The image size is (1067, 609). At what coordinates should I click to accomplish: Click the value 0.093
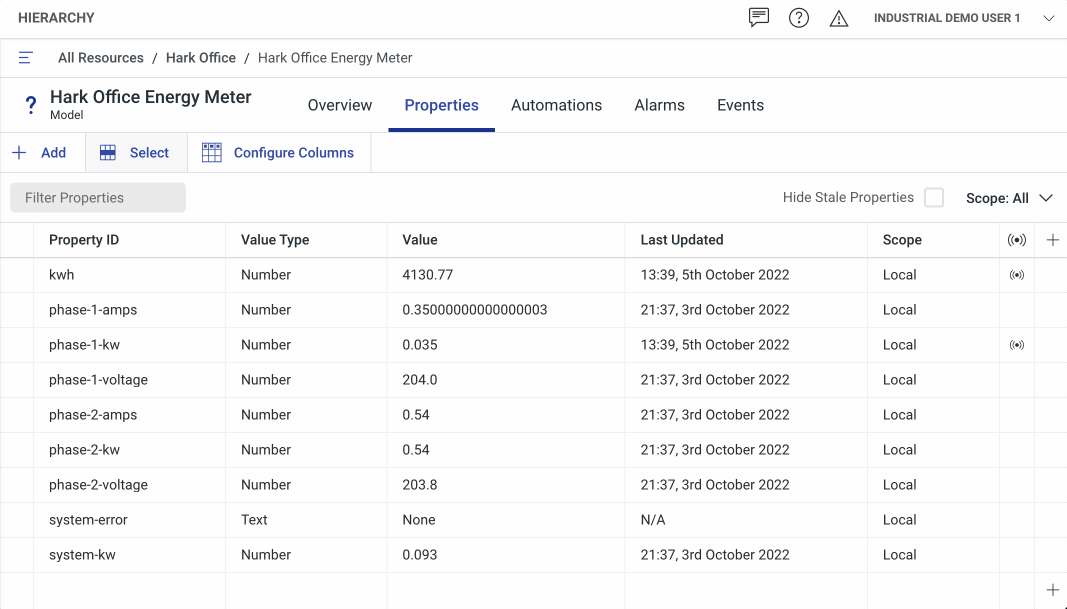coord(420,555)
